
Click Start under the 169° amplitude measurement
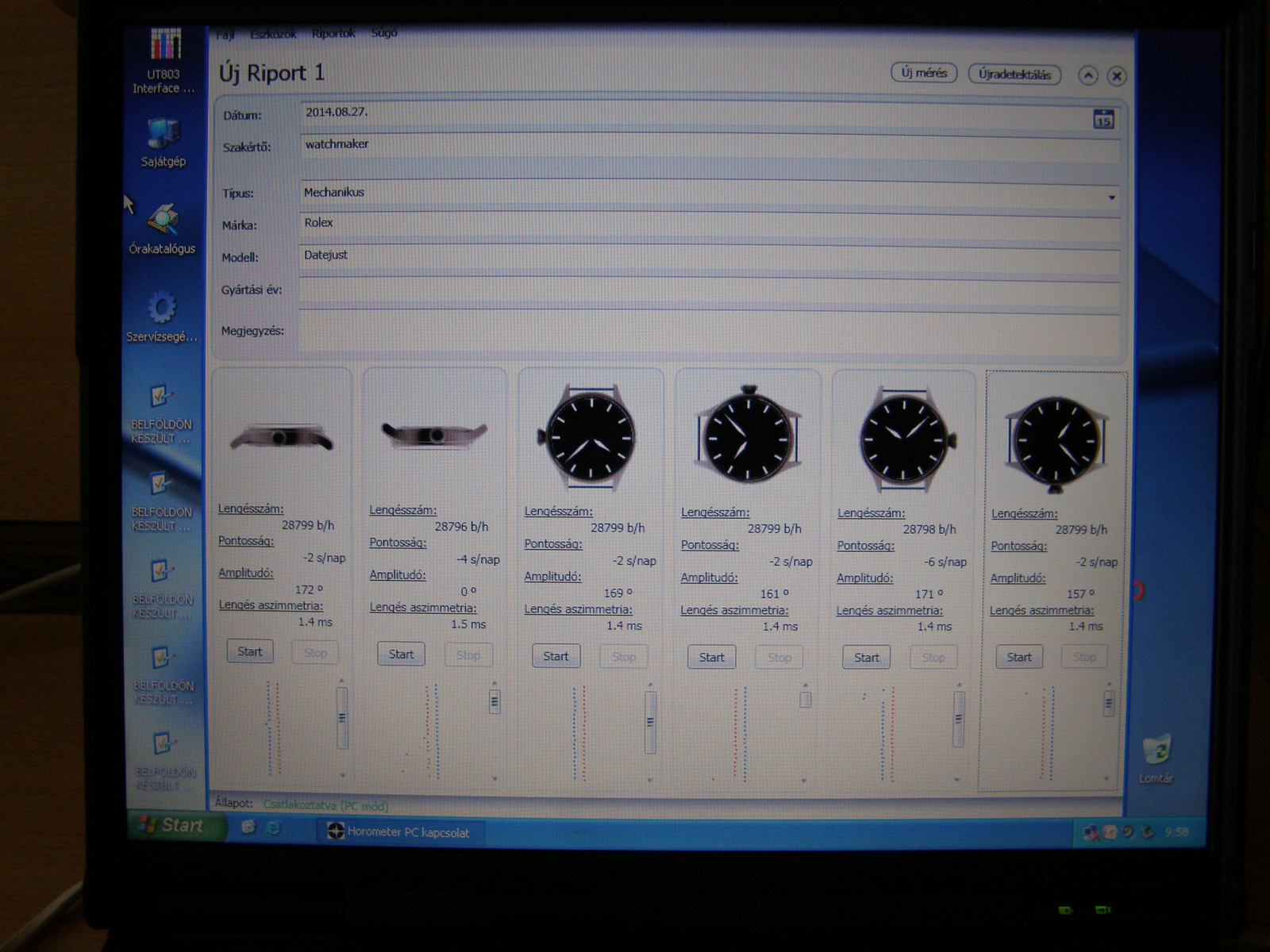coord(556,656)
